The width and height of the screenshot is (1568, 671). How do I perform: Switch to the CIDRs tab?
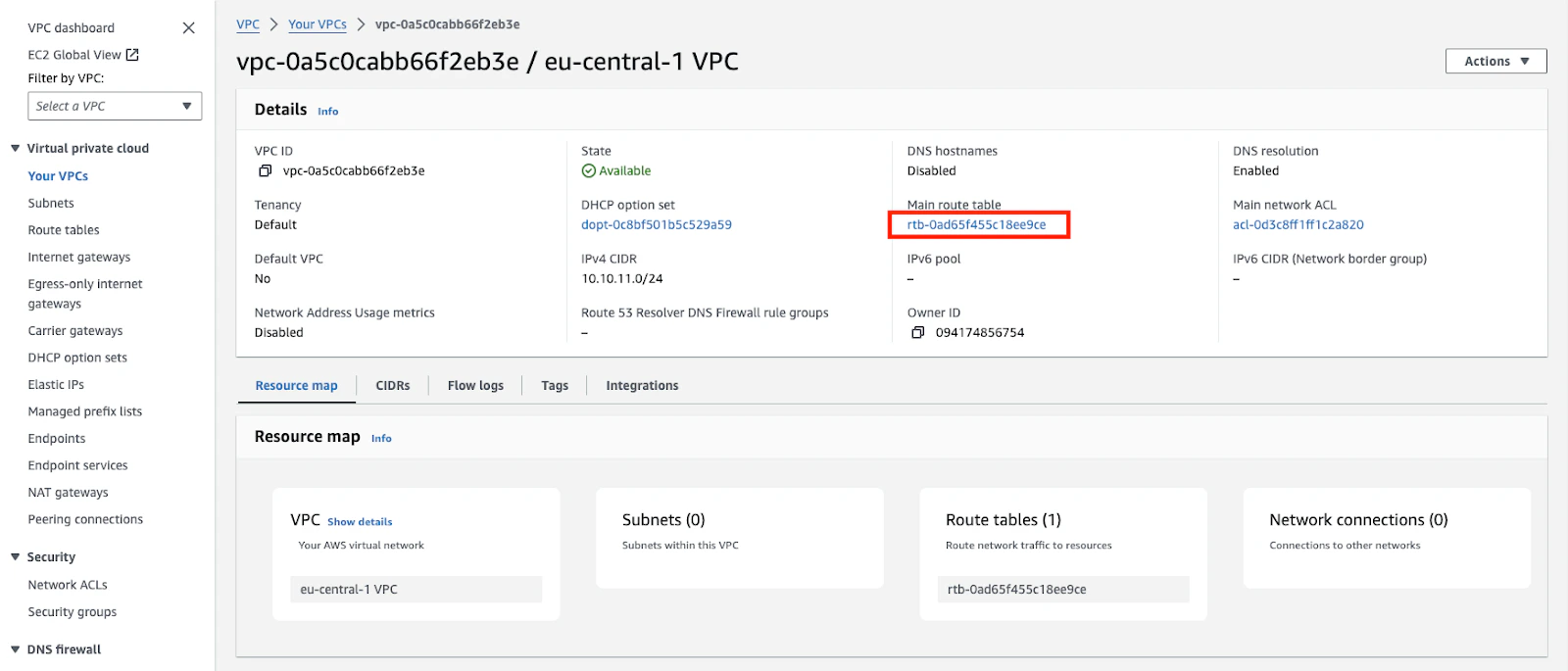(393, 386)
